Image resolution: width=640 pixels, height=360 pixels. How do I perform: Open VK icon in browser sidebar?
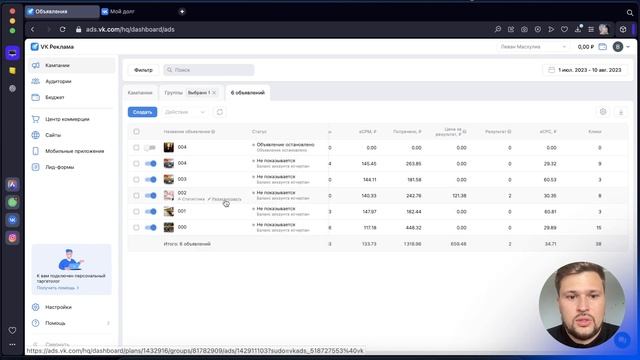pos(12,220)
